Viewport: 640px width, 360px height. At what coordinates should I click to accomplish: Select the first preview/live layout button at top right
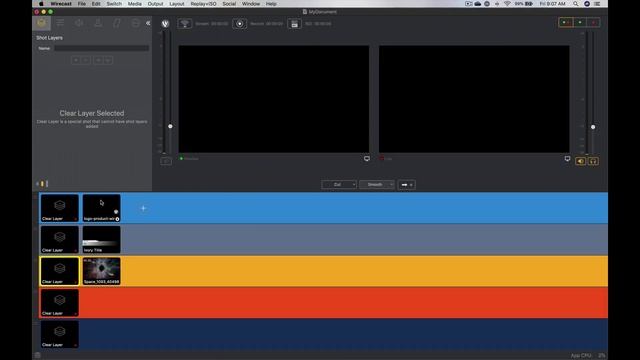click(565, 22)
